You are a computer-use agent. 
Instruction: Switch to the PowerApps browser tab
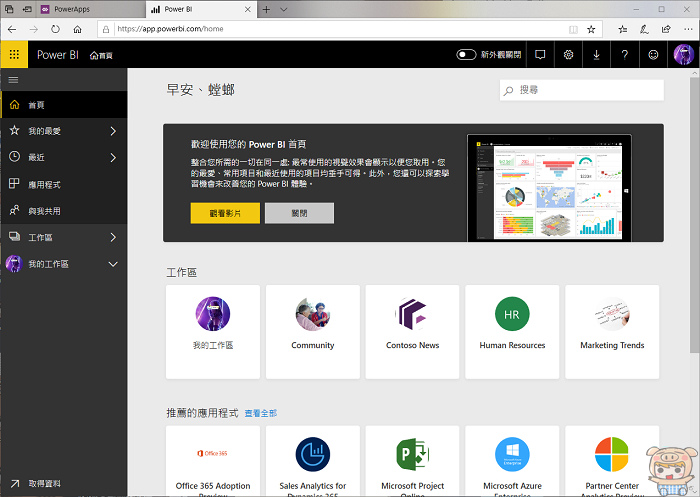point(70,9)
